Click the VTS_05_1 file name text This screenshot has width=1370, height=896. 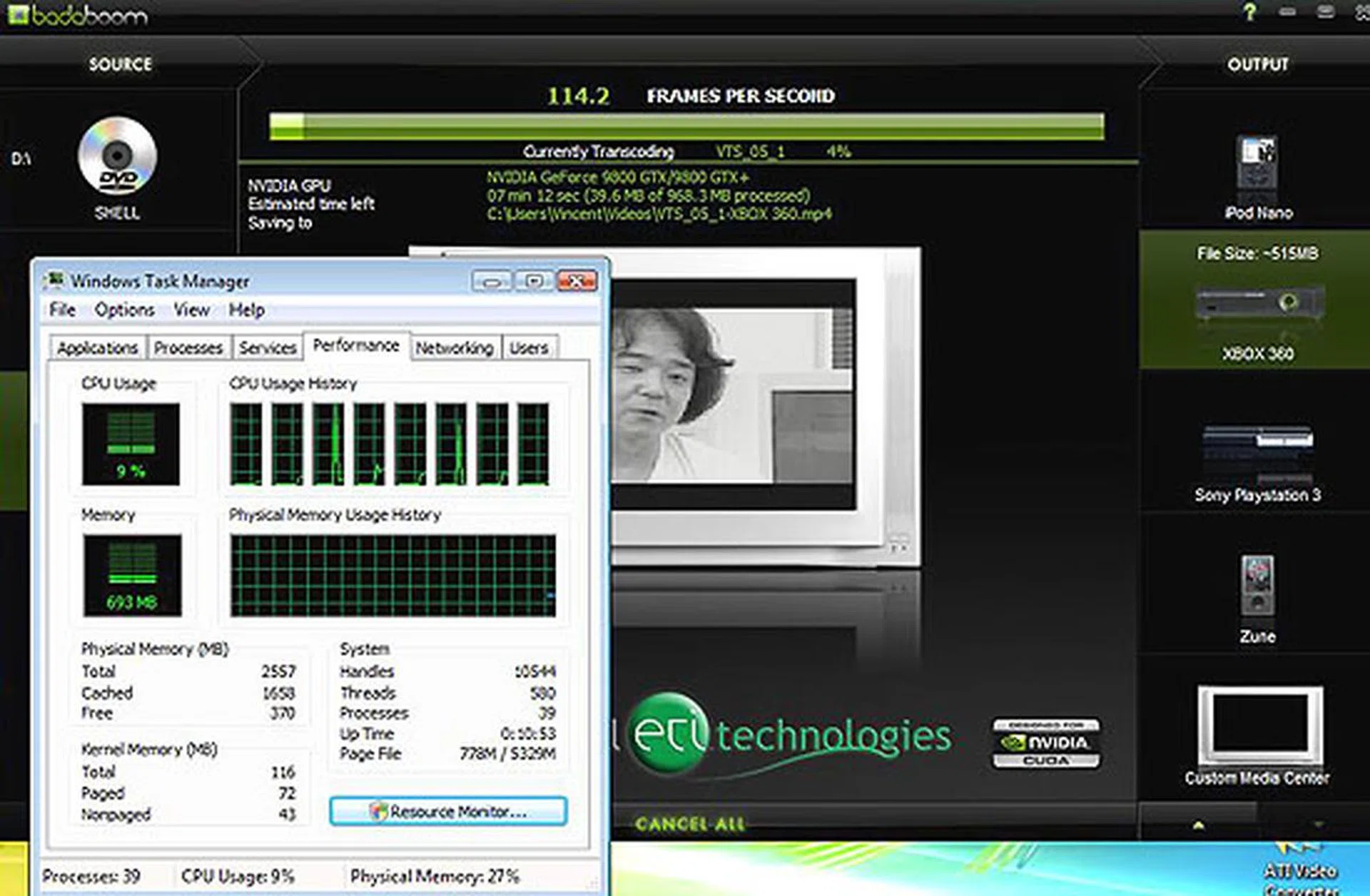point(750,151)
